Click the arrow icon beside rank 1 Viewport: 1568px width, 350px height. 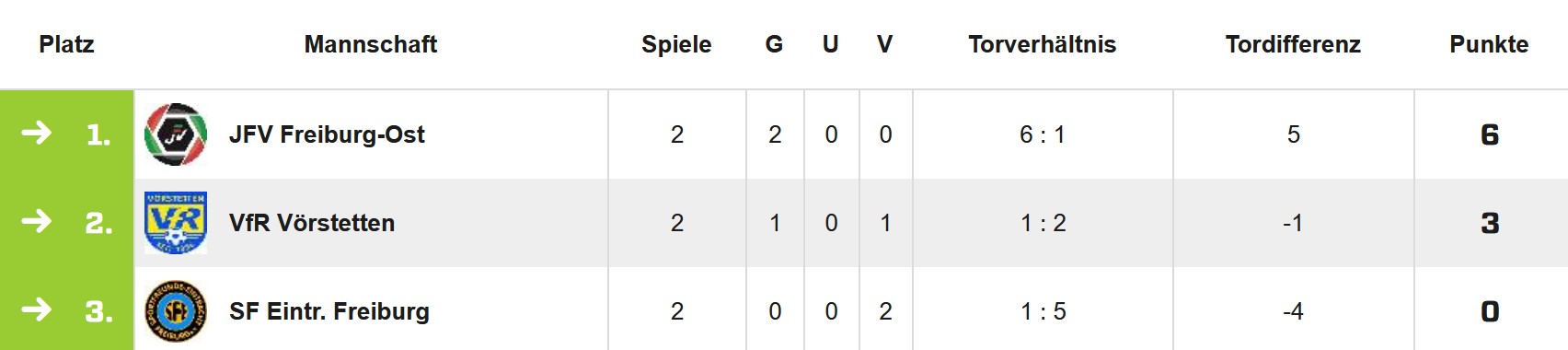tap(37, 134)
